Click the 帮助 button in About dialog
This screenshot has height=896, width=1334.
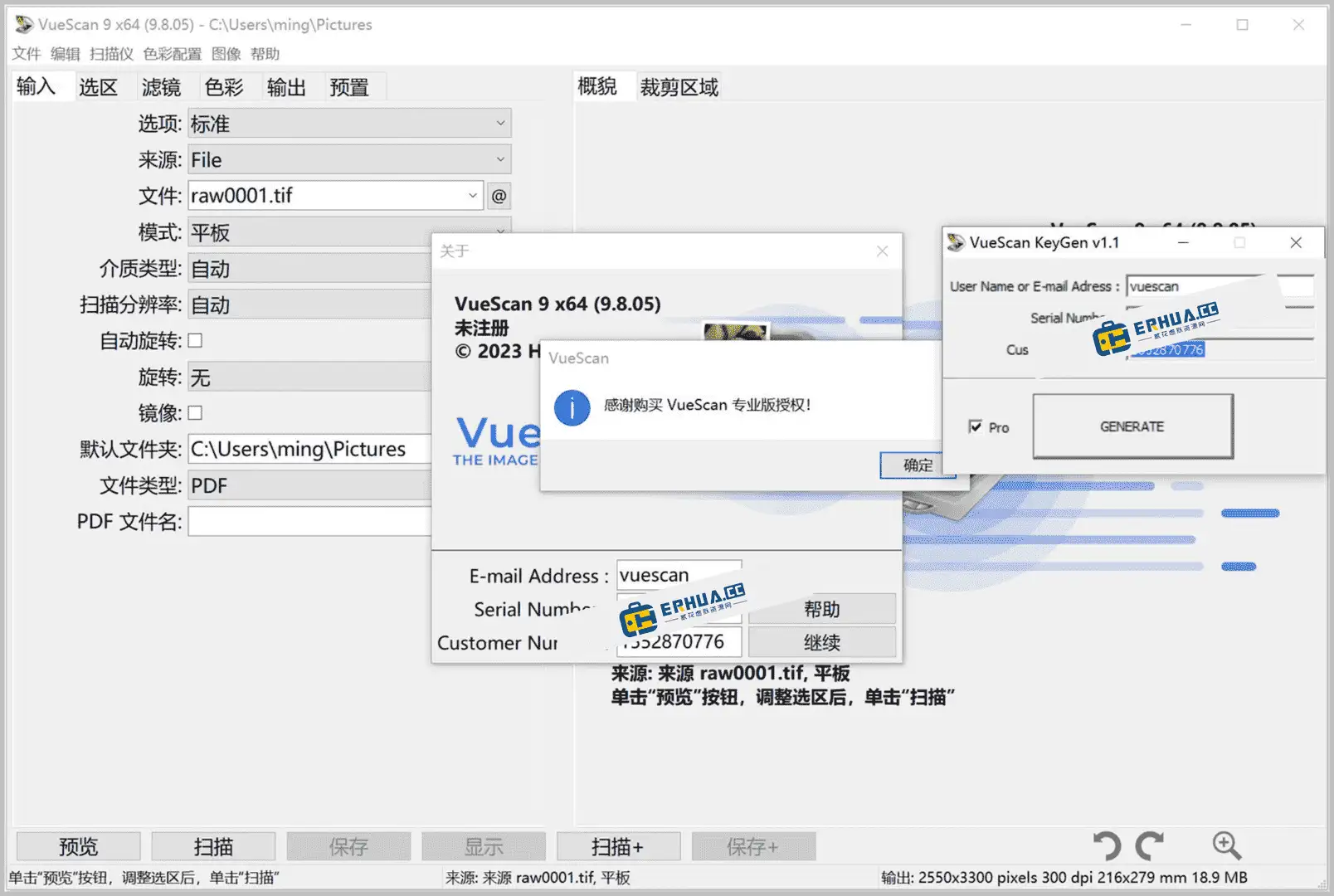click(x=821, y=609)
